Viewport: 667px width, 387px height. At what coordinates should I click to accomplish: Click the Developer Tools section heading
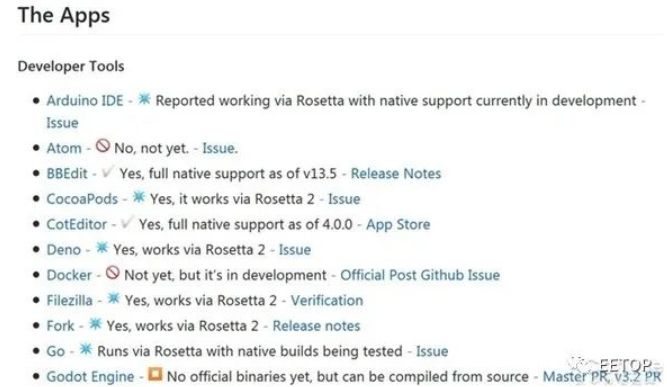(71, 66)
